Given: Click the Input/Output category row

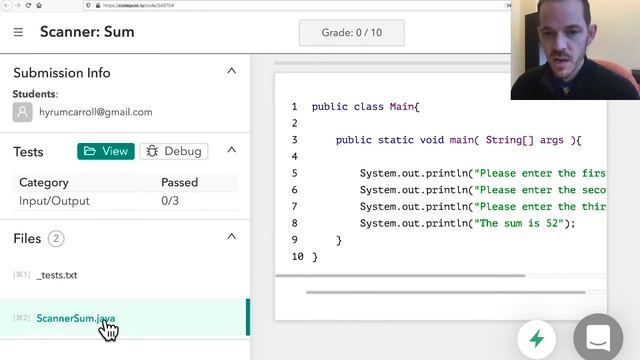Looking at the screenshot, I should coord(125,201).
